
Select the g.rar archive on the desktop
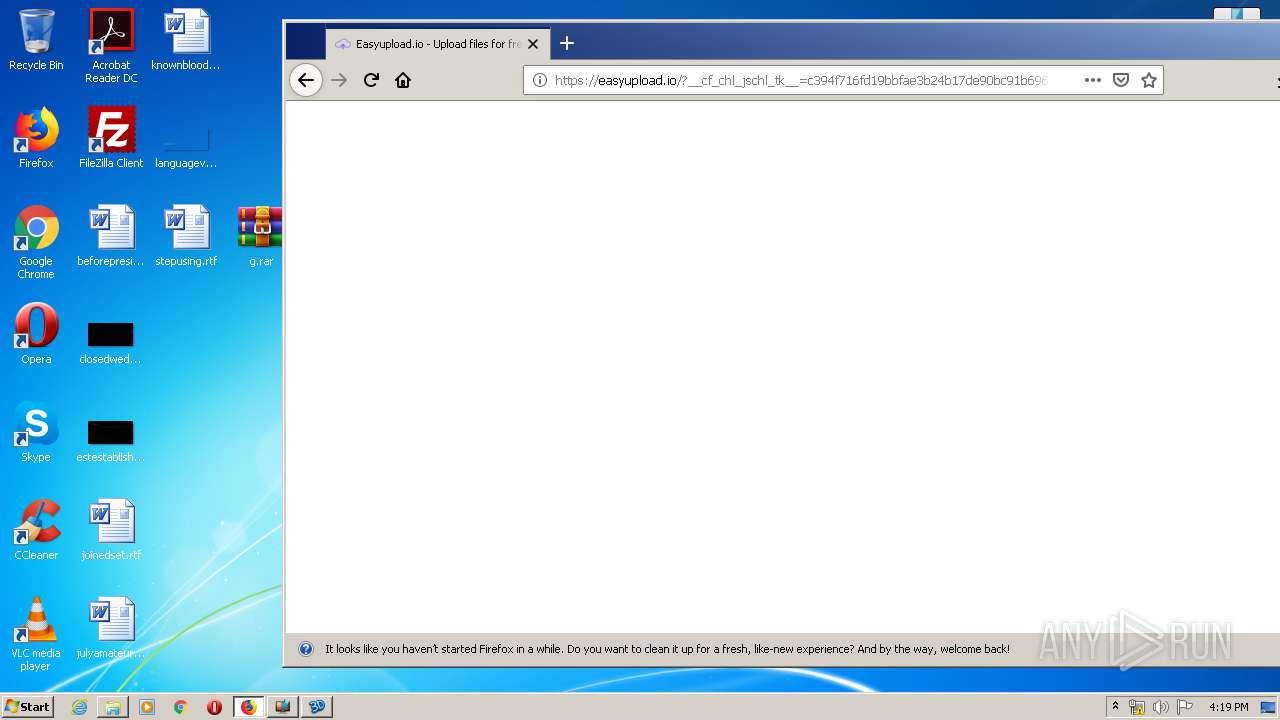point(260,236)
